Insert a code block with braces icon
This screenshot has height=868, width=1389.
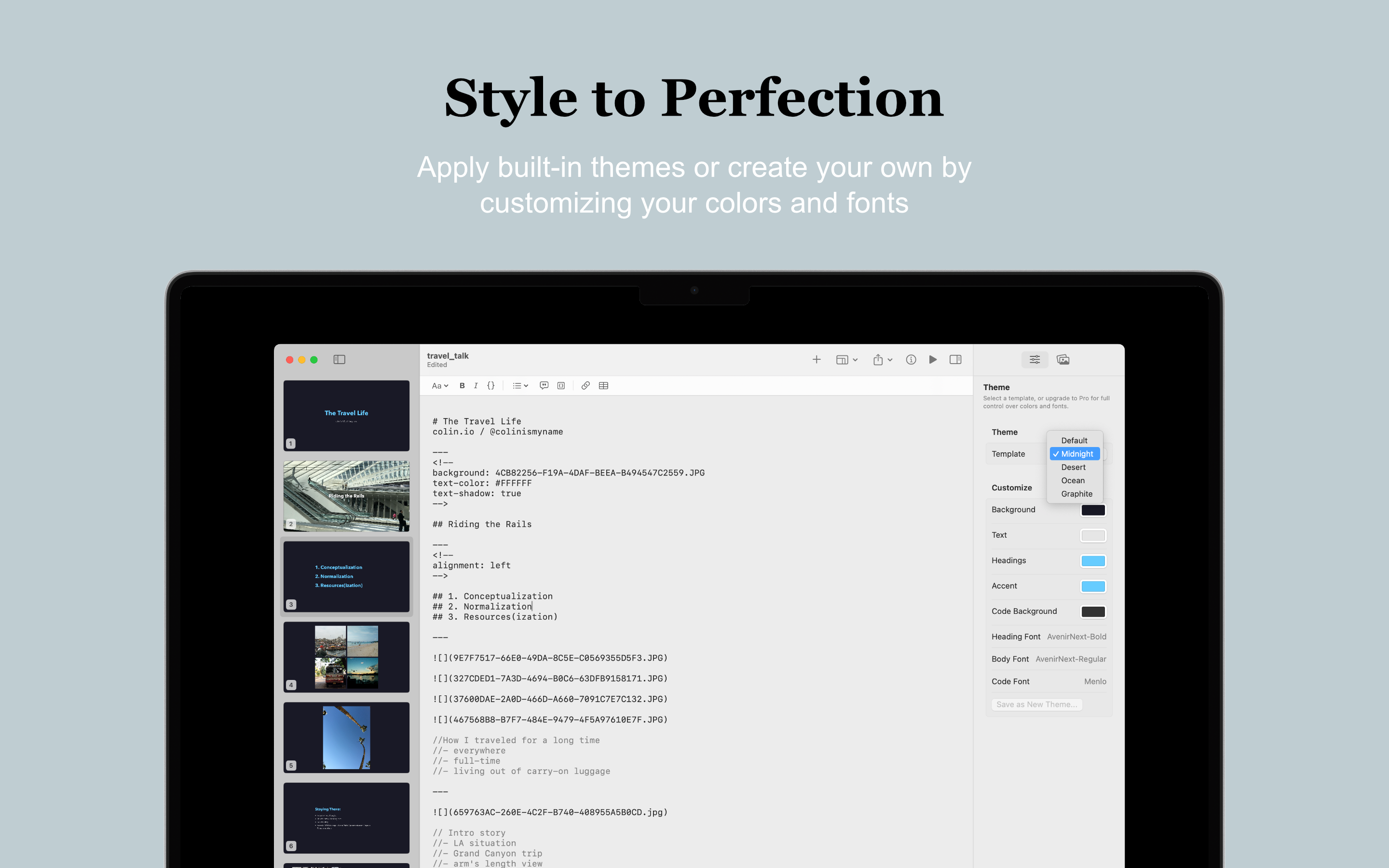pos(491,385)
